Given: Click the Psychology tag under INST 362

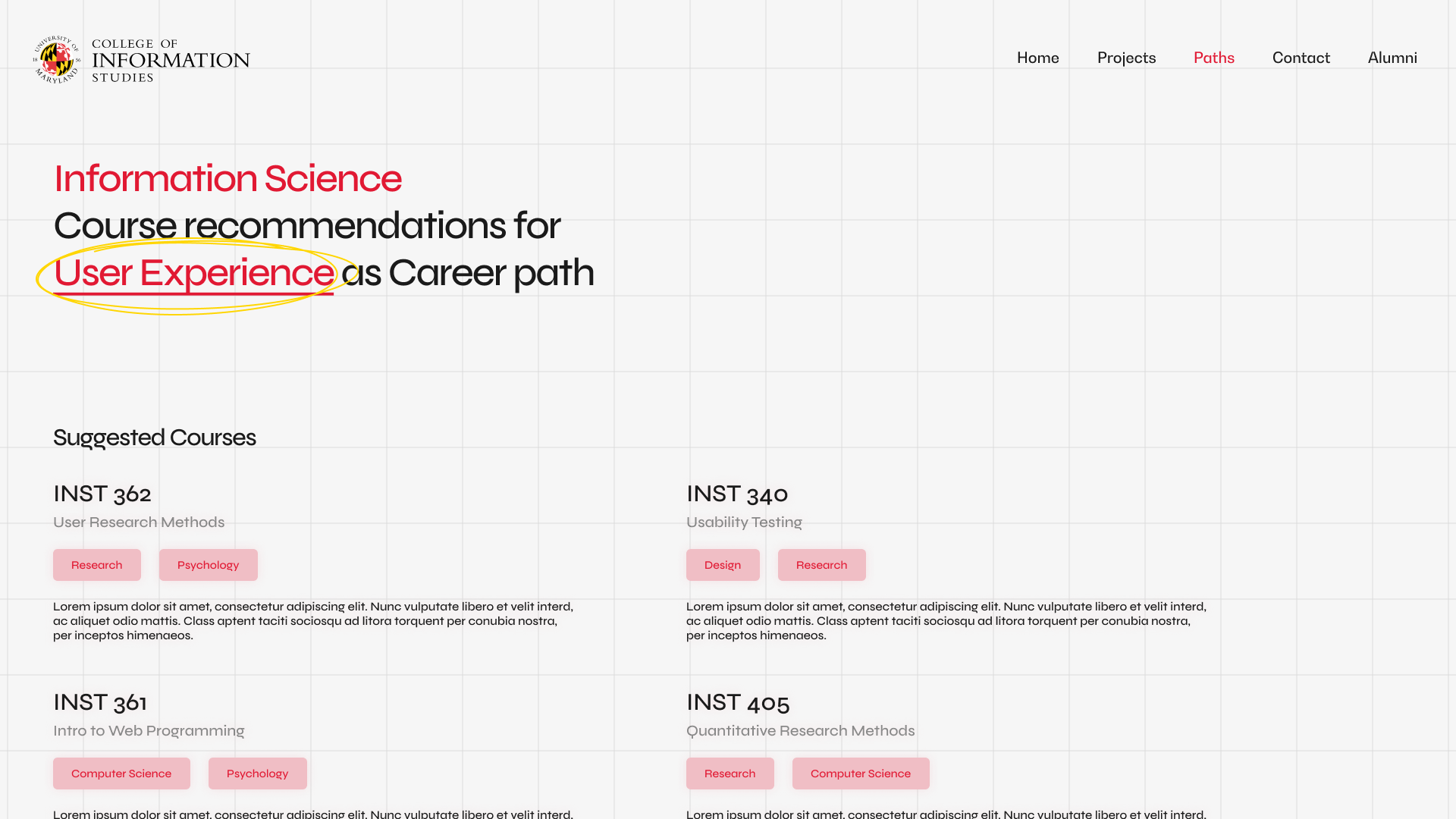Looking at the screenshot, I should (x=208, y=565).
